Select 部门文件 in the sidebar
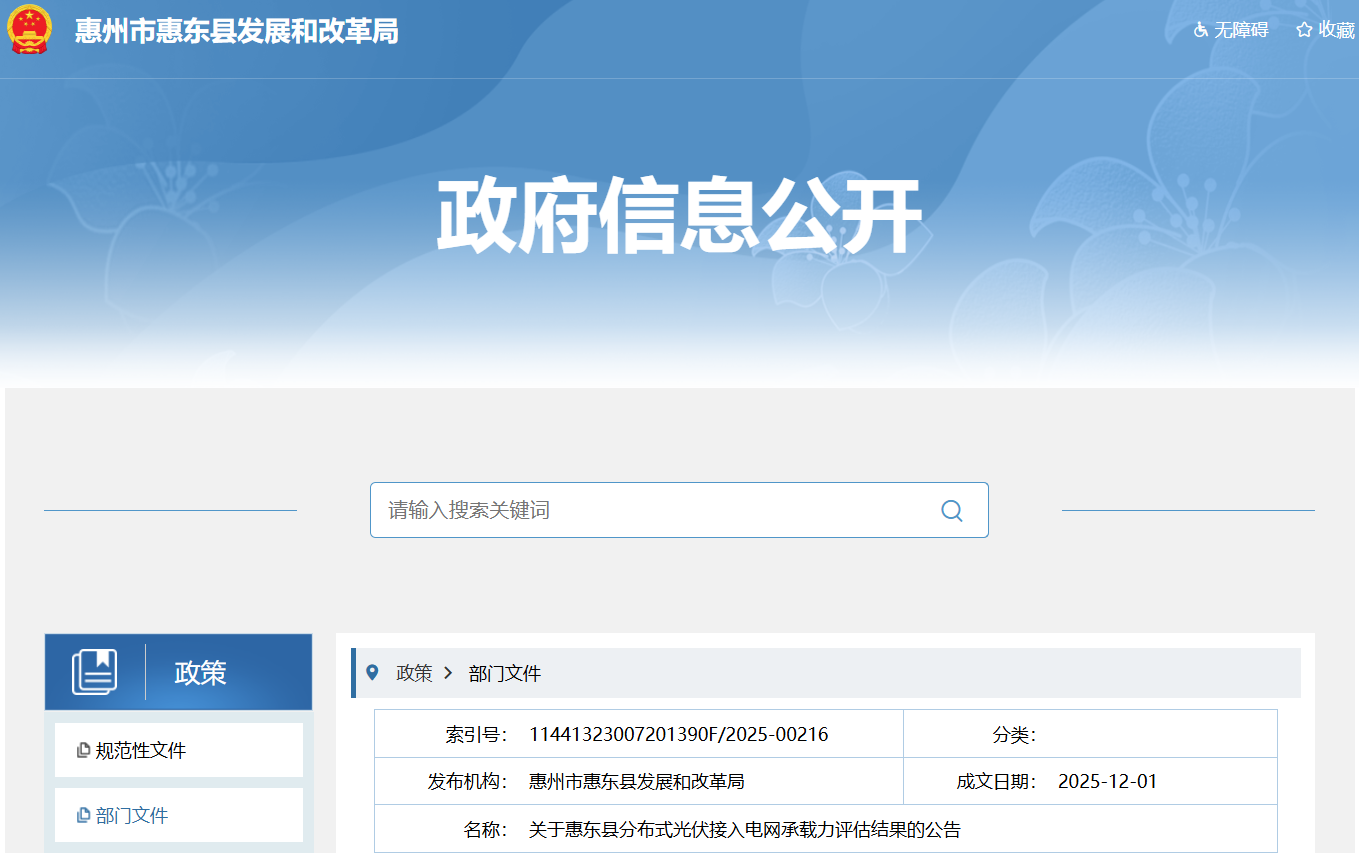 click(x=131, y=815)
